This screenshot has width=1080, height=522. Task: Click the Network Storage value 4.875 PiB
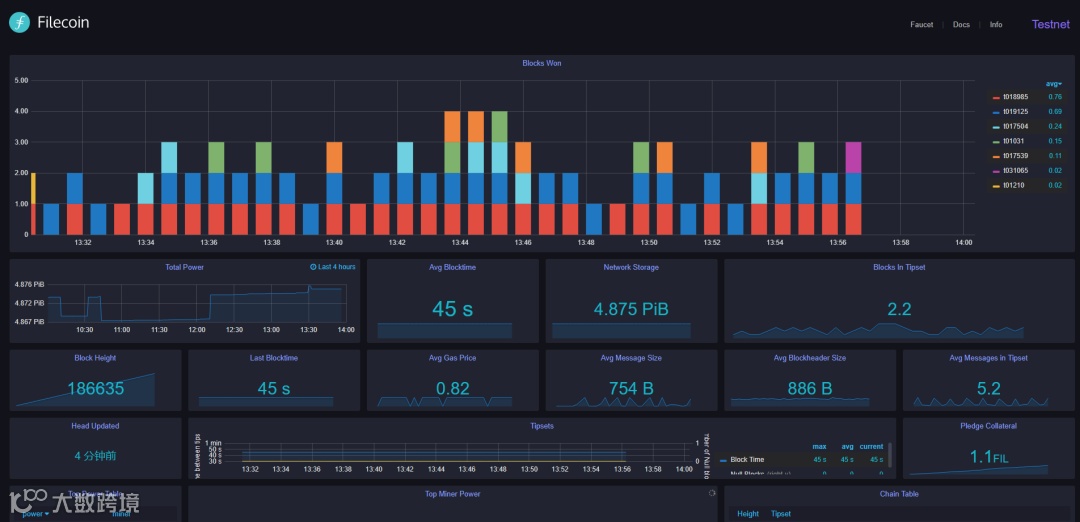pos(631,309)
